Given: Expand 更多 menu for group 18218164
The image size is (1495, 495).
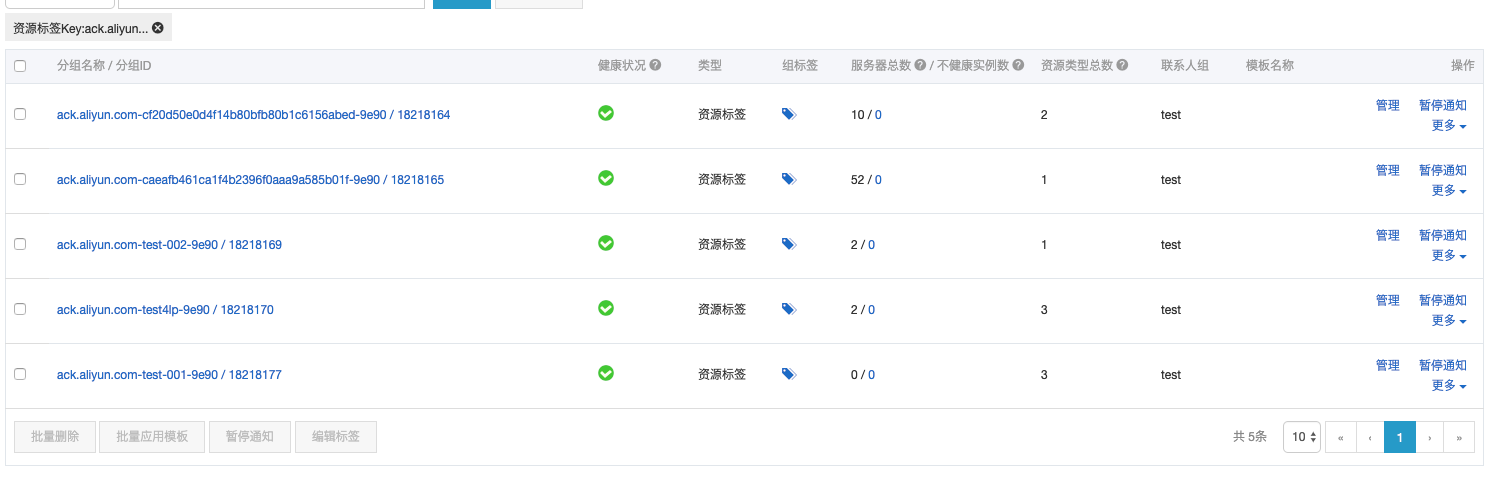Looking at the screenshot, I should 1449,126.
